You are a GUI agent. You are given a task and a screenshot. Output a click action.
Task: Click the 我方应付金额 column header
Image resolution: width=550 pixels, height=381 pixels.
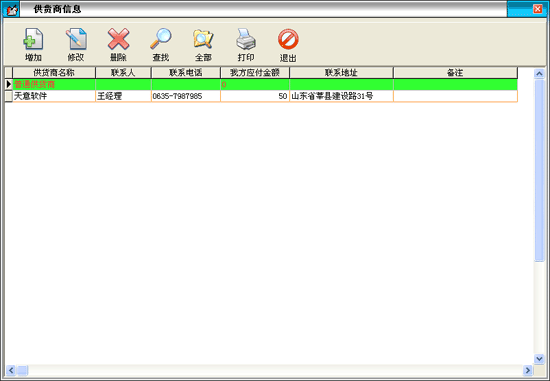tap(255, 73)
